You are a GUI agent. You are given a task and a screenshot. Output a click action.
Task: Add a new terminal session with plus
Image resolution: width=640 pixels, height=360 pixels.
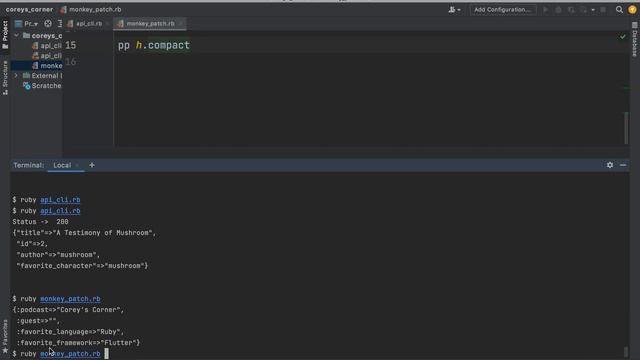pyautogui.click(x=92, y=165)
